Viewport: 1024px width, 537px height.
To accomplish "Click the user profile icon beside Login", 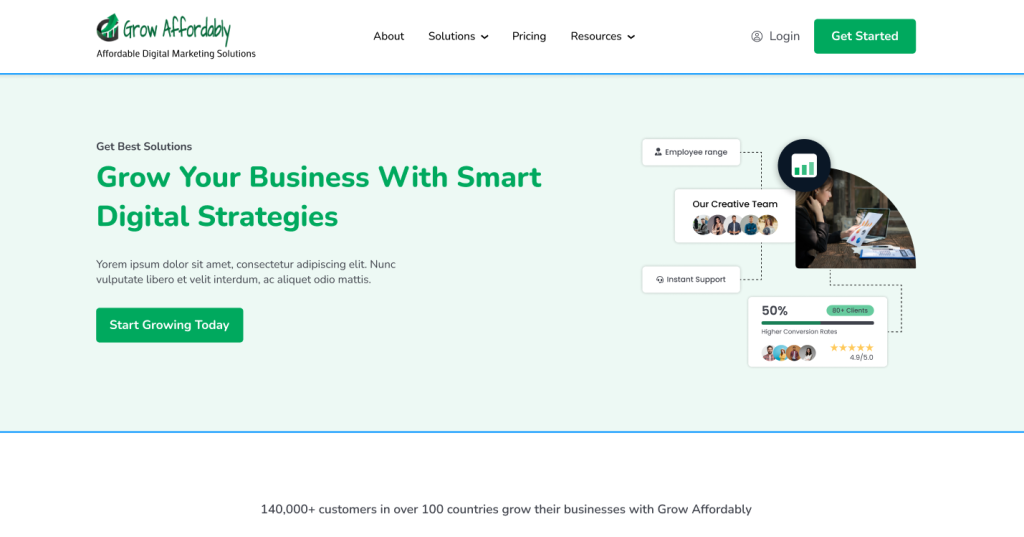I will point(757,37).
